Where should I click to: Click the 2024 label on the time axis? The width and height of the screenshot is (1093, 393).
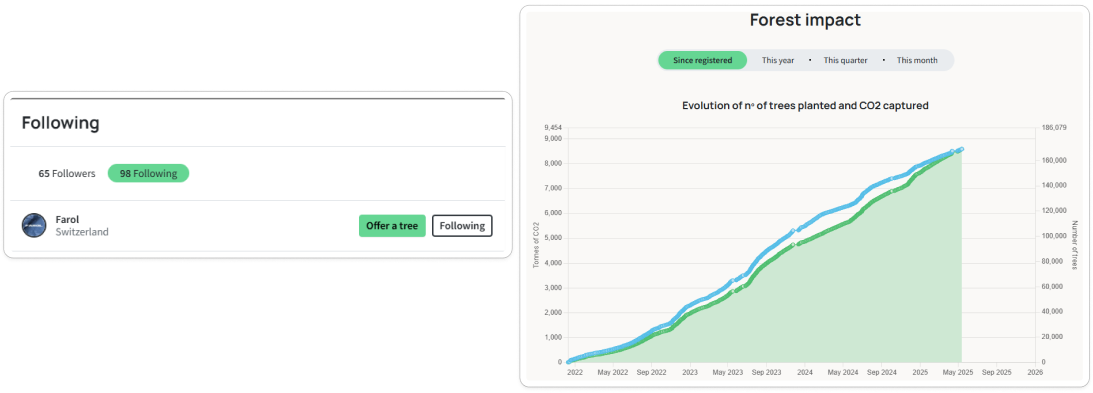pos(804,373)
